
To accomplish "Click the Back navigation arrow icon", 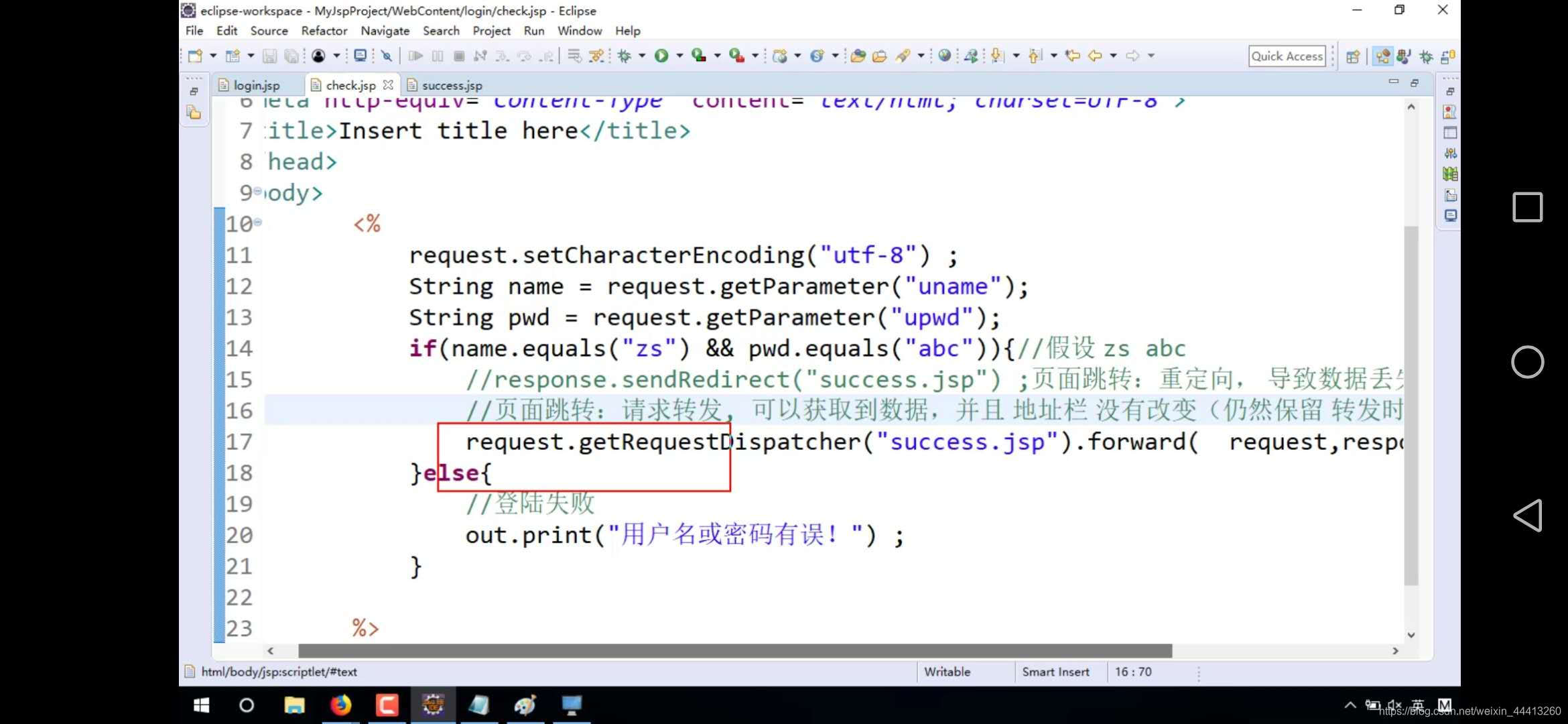I will (x=1095, y=56).
